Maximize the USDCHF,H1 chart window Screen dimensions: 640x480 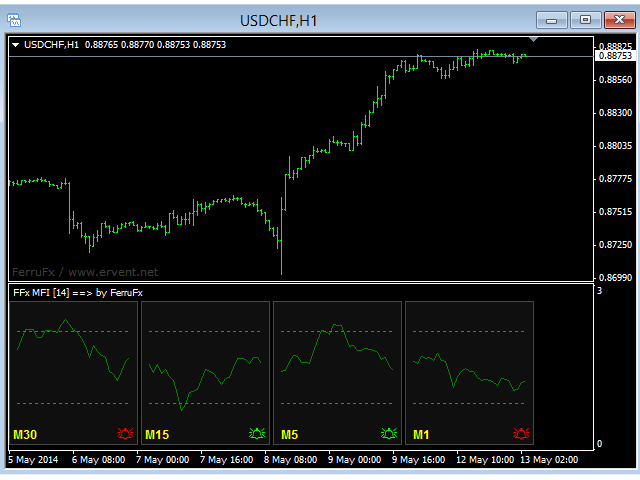tap(585, 20)
